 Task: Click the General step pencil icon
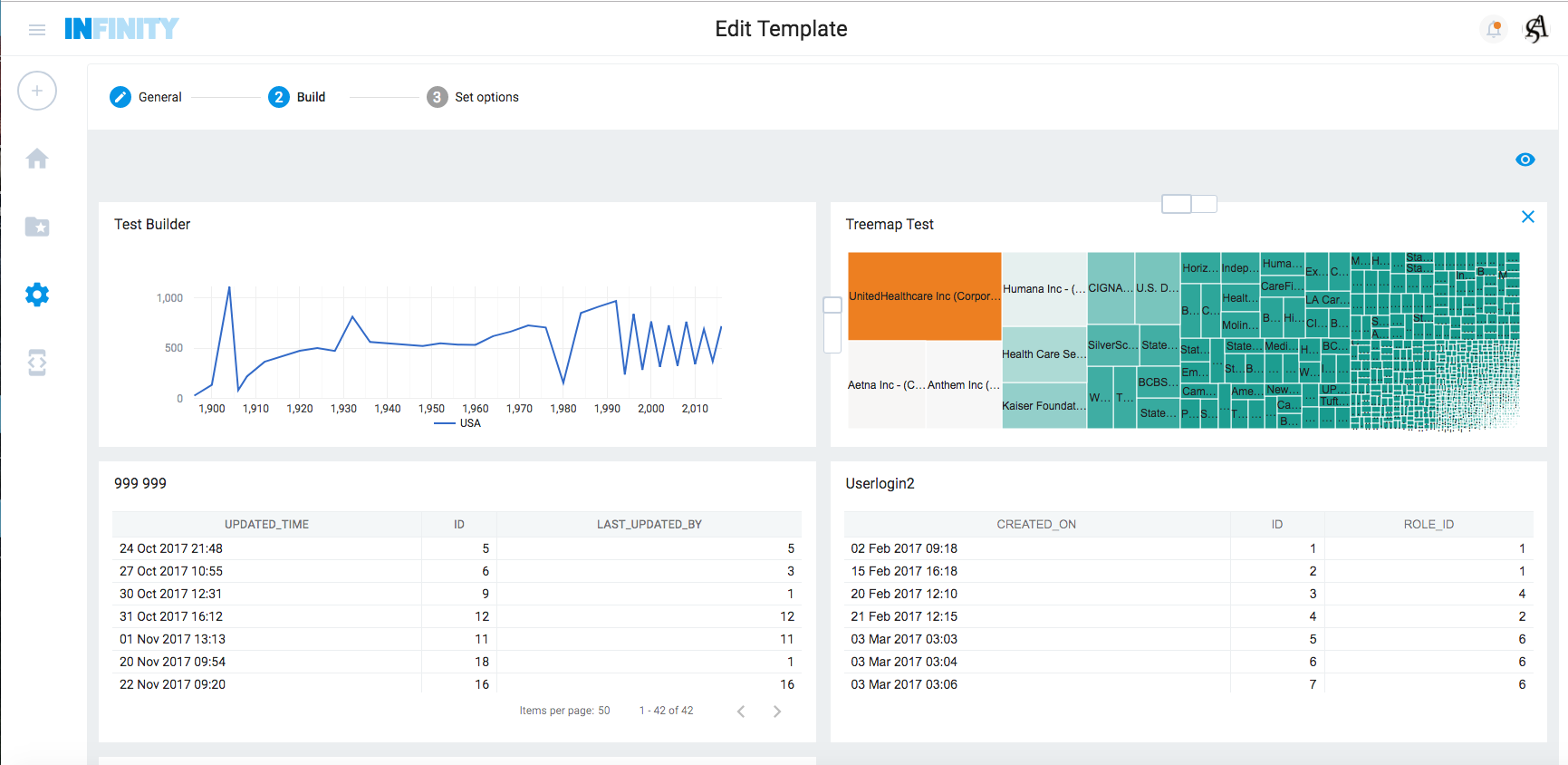(120, 97)
